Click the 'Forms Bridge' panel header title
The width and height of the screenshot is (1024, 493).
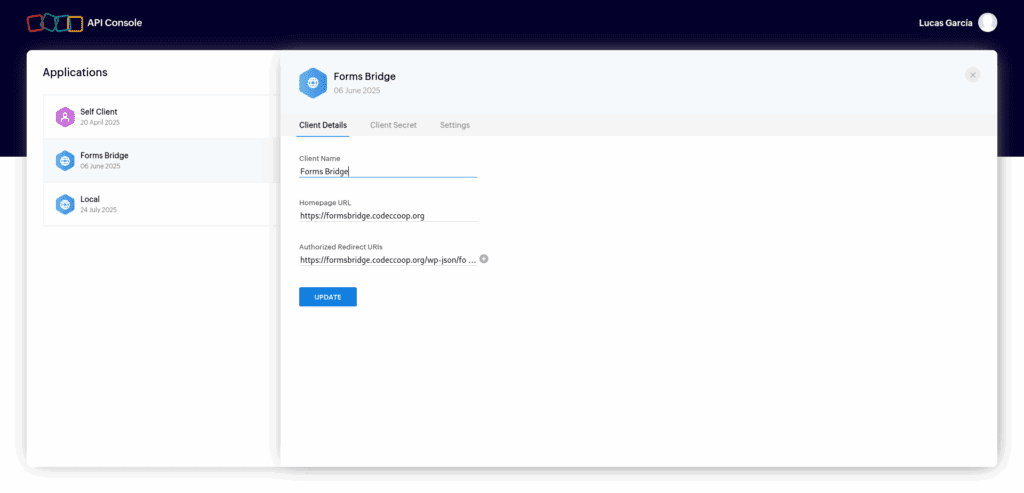tap(364, 77)
